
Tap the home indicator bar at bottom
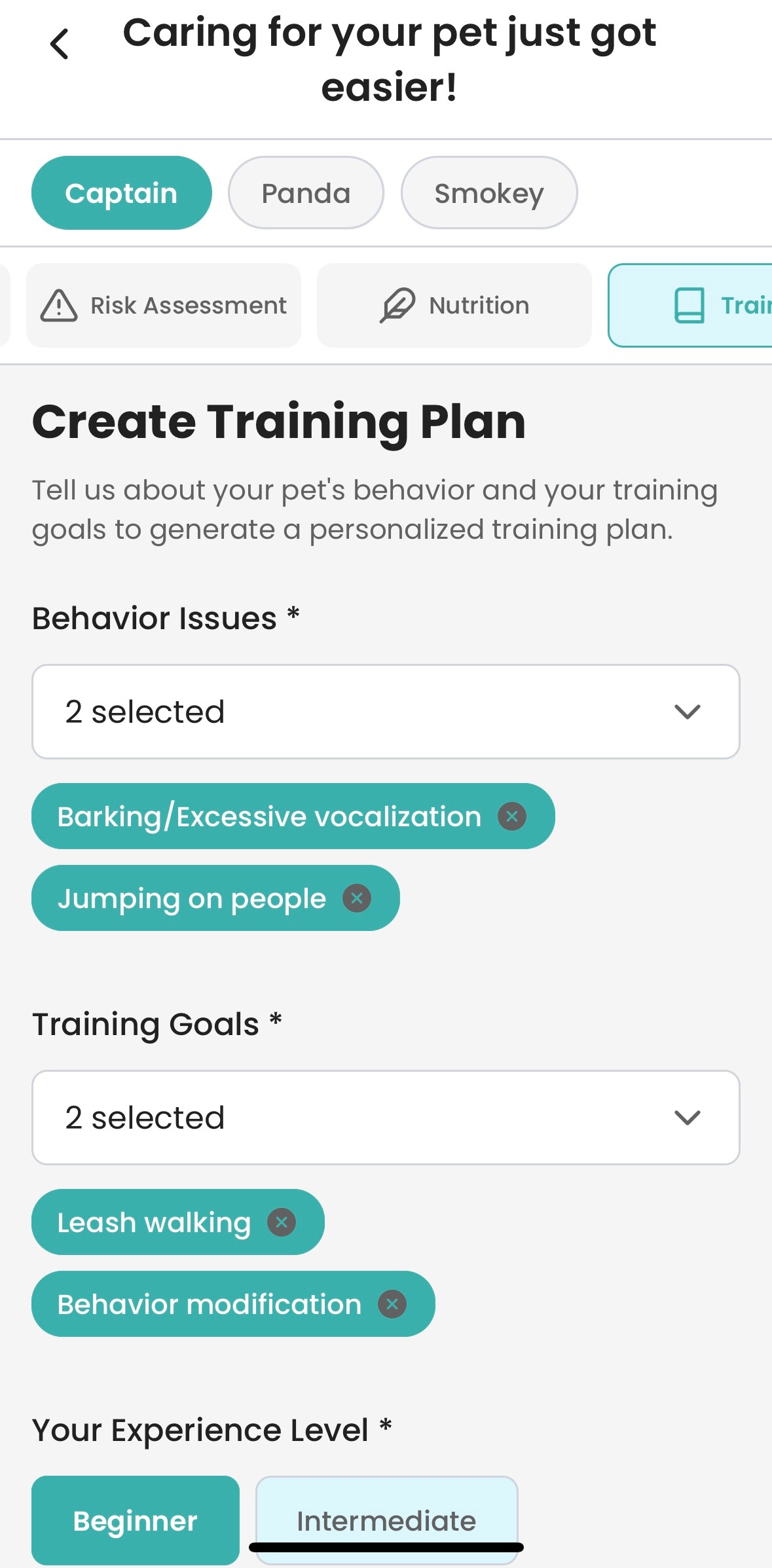386,1546
